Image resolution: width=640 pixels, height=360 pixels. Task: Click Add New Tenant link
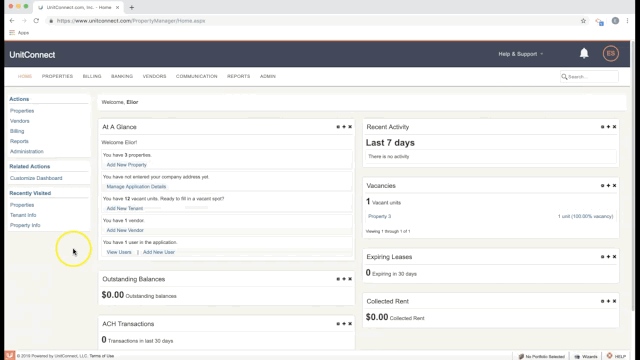click(x=124, y=209)
